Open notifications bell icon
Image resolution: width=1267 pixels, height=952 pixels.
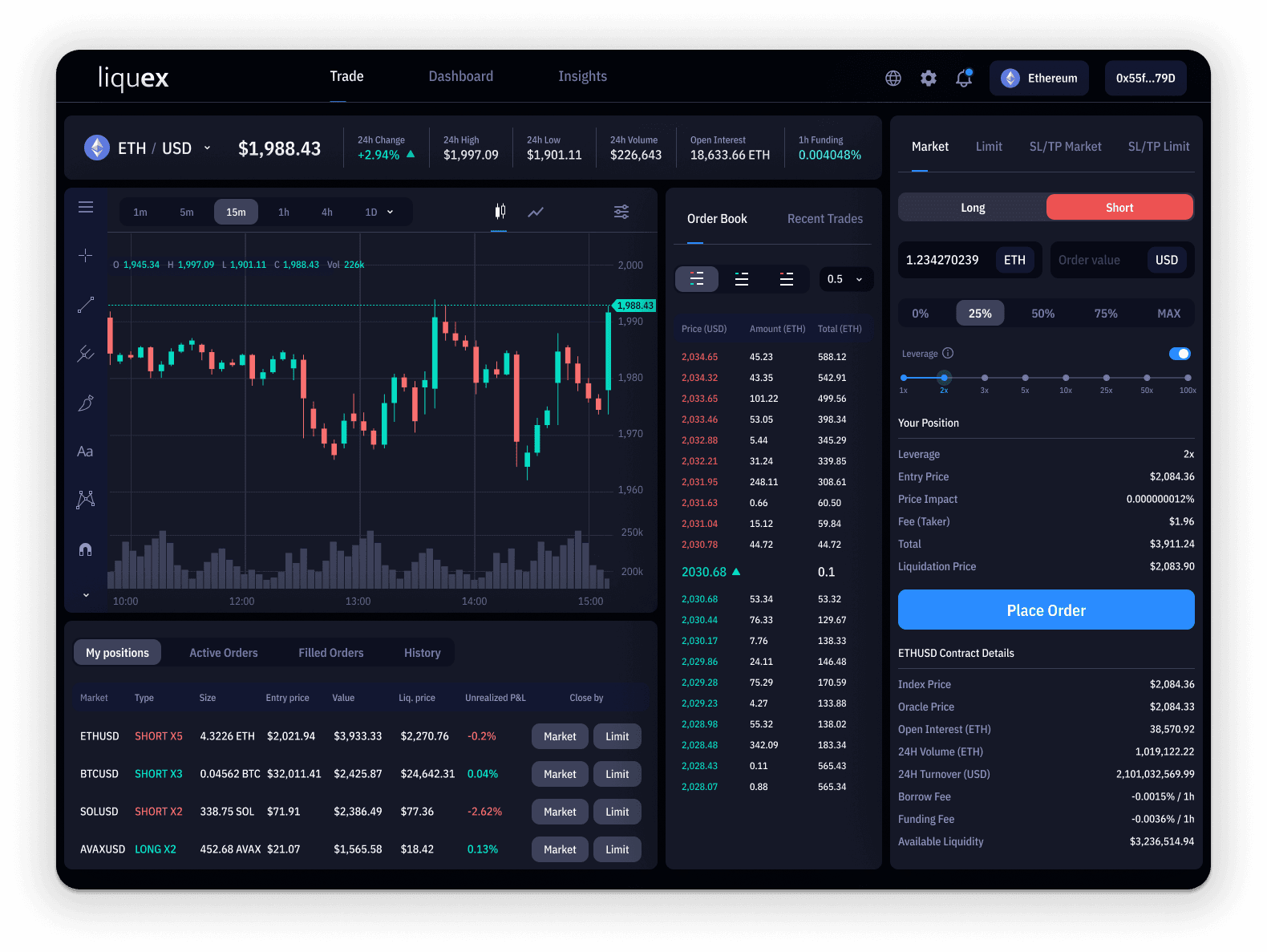(964, 78)
